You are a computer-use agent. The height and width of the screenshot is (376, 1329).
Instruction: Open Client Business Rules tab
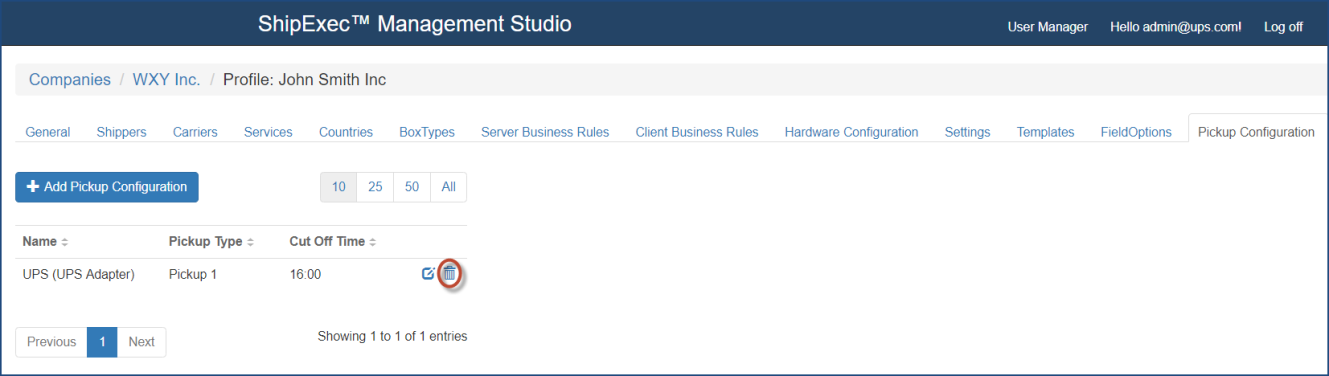[x=697, y=132]
